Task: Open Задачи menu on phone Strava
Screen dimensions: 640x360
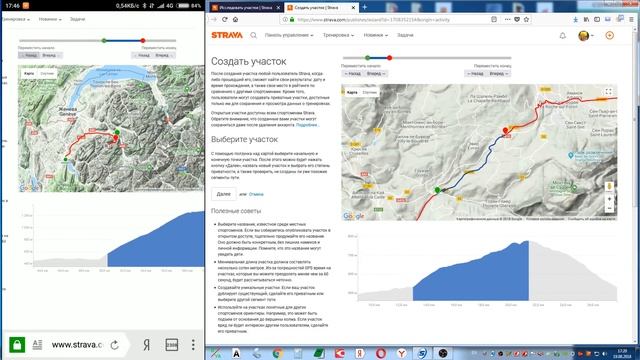Action: pyautogui.click(x=77, y=19)
